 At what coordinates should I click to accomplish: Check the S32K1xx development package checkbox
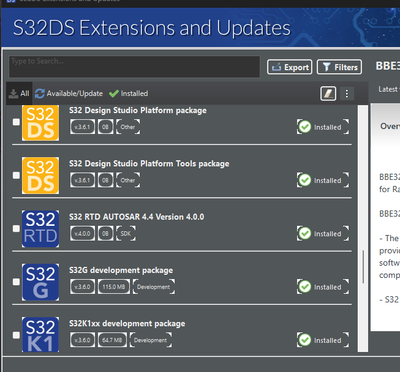(16, 335)
